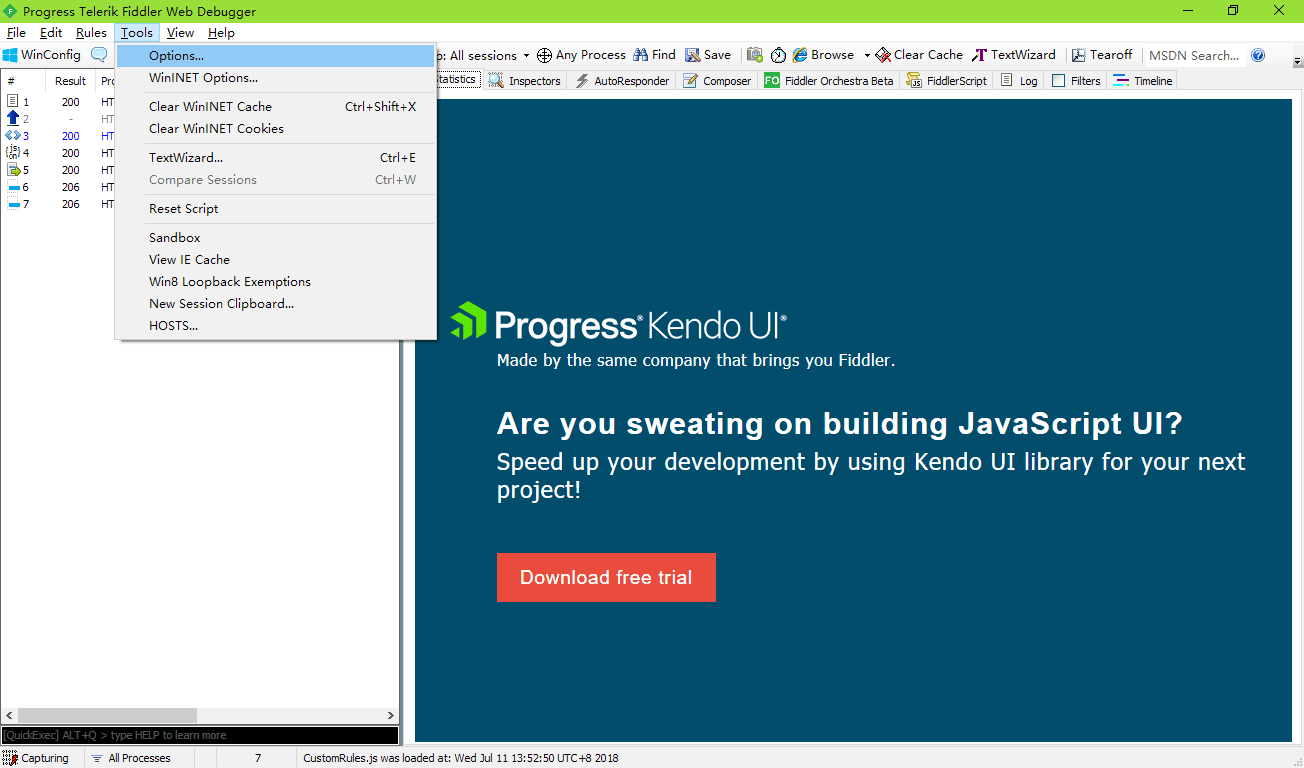Click the WinConfig Windows logo icon
The image size is (1304, 768).
pyautogui.click(x=10, y=55)
